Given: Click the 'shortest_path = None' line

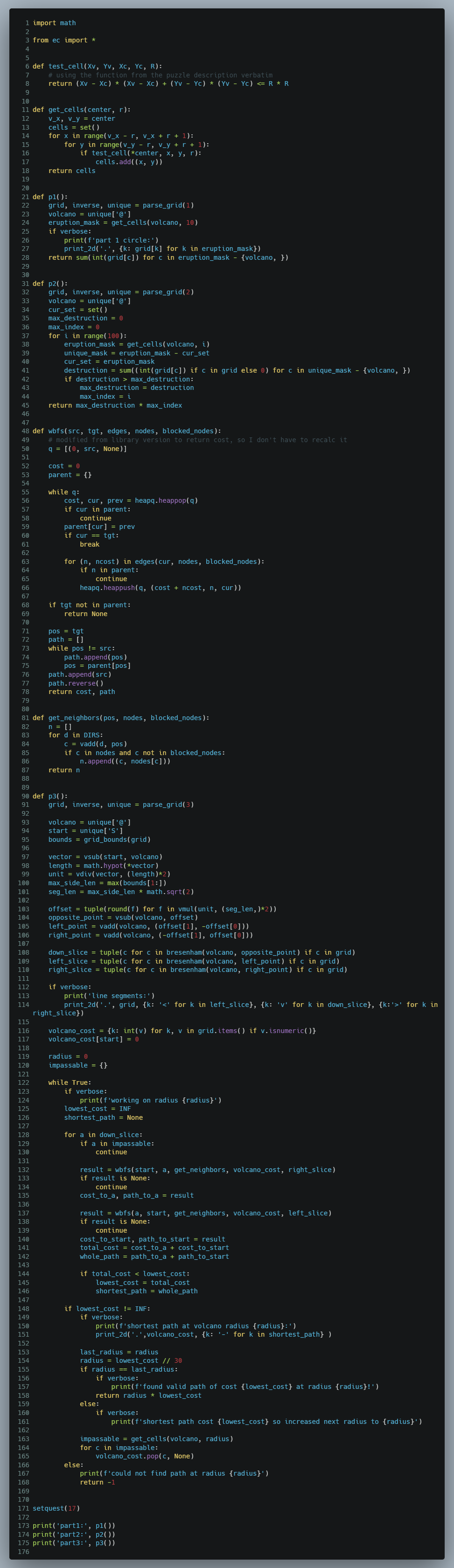Looking at the screenshot, I should tap(104, 1117).
